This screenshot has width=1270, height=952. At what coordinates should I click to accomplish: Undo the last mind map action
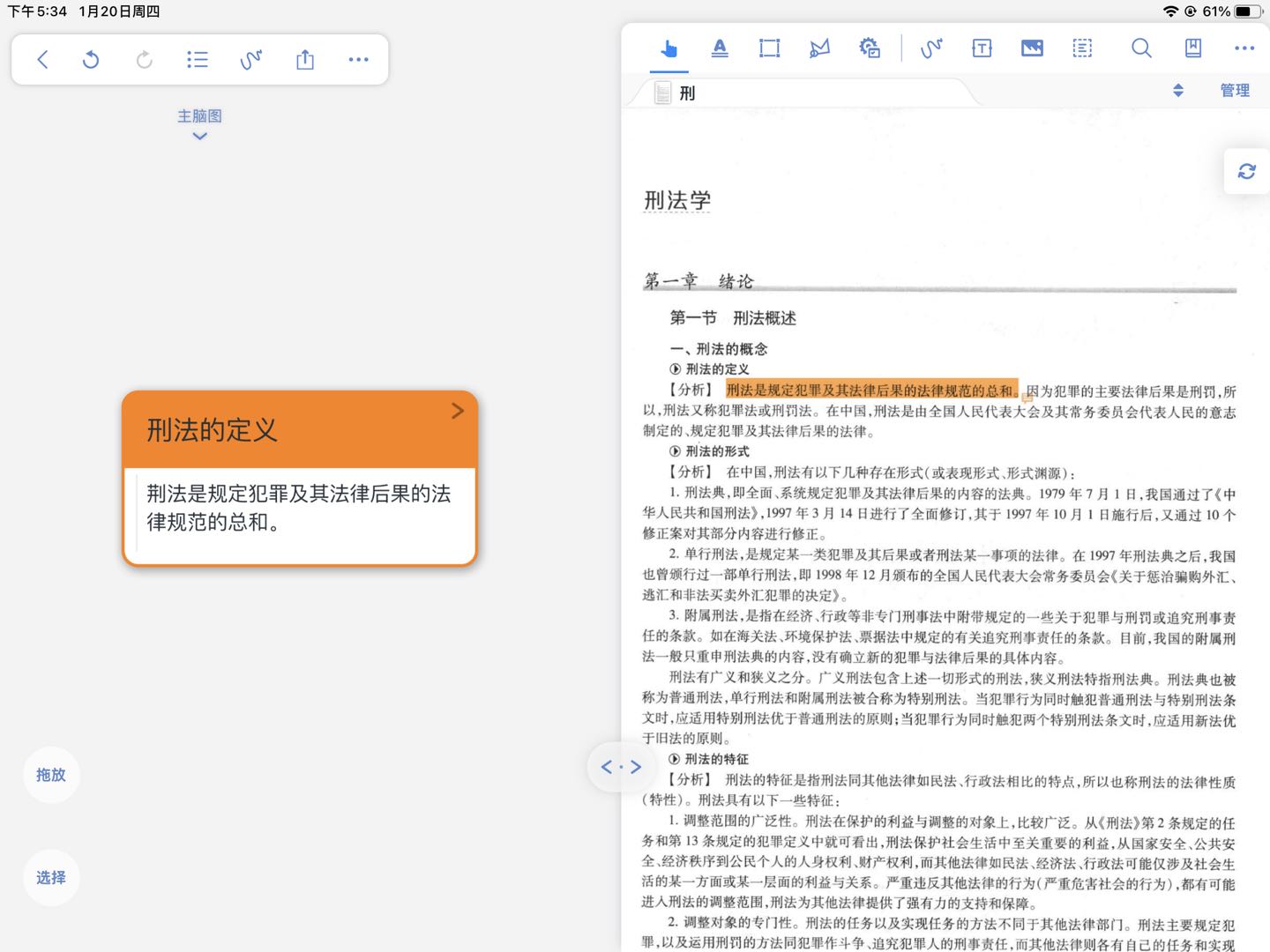(x=91, y=59)
